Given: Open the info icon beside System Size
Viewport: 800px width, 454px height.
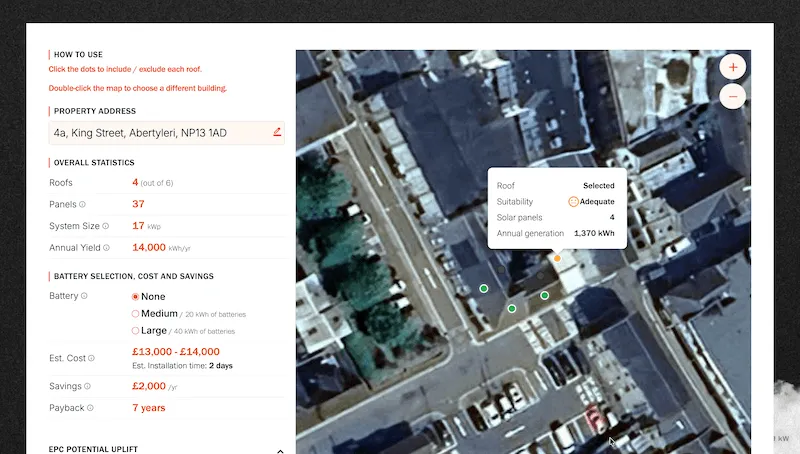Looking at the screenshot, I should click(106, 226).
